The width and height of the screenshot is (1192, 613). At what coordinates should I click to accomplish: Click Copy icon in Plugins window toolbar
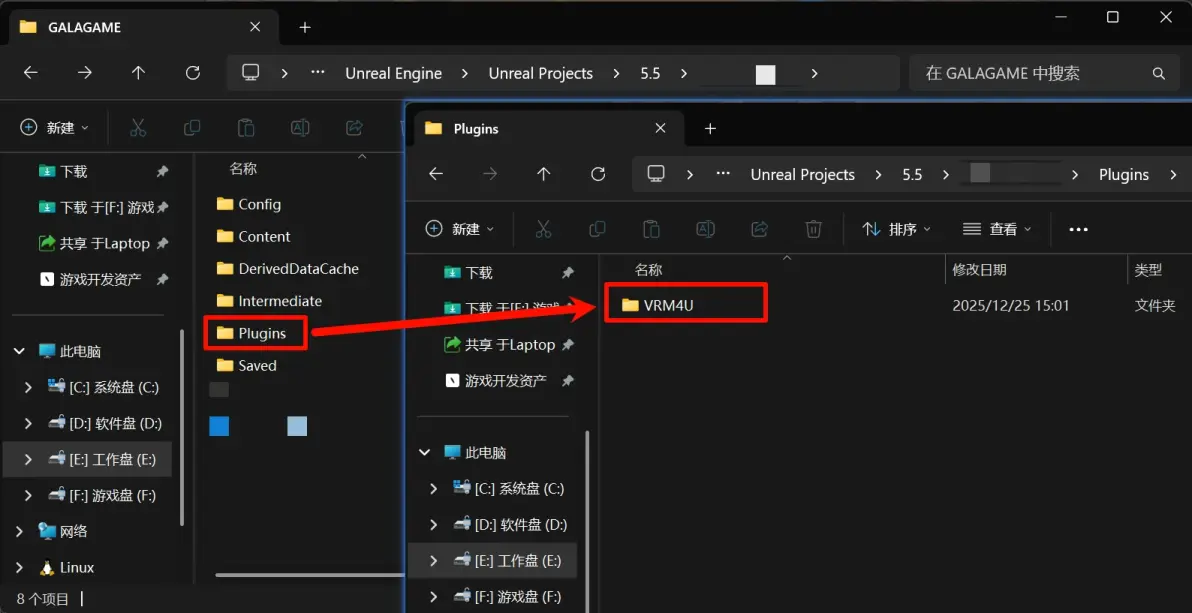click(598, 229)
